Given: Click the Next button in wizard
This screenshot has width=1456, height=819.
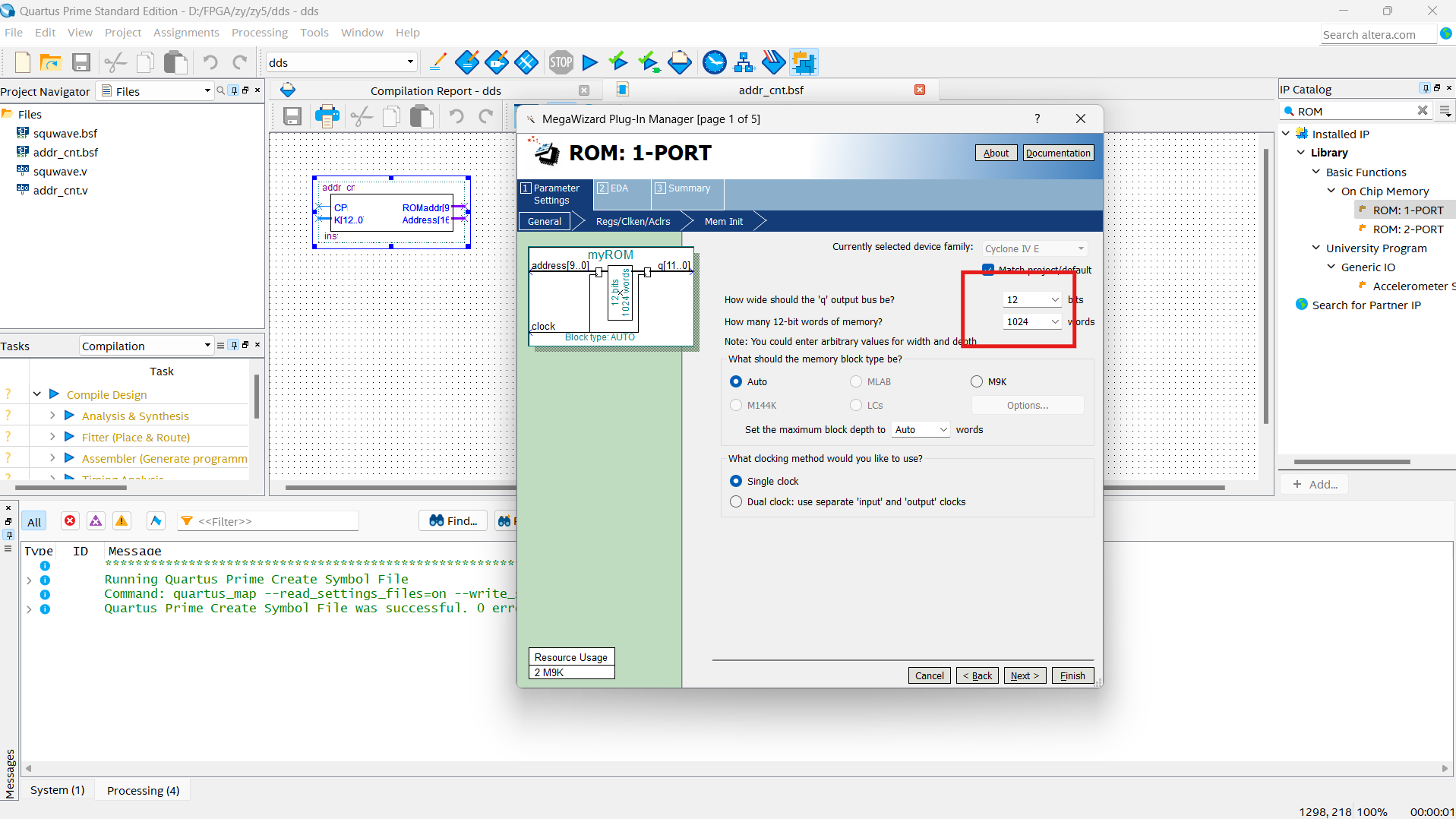Looking at the screenshot, I should (x=1025, y=675).
